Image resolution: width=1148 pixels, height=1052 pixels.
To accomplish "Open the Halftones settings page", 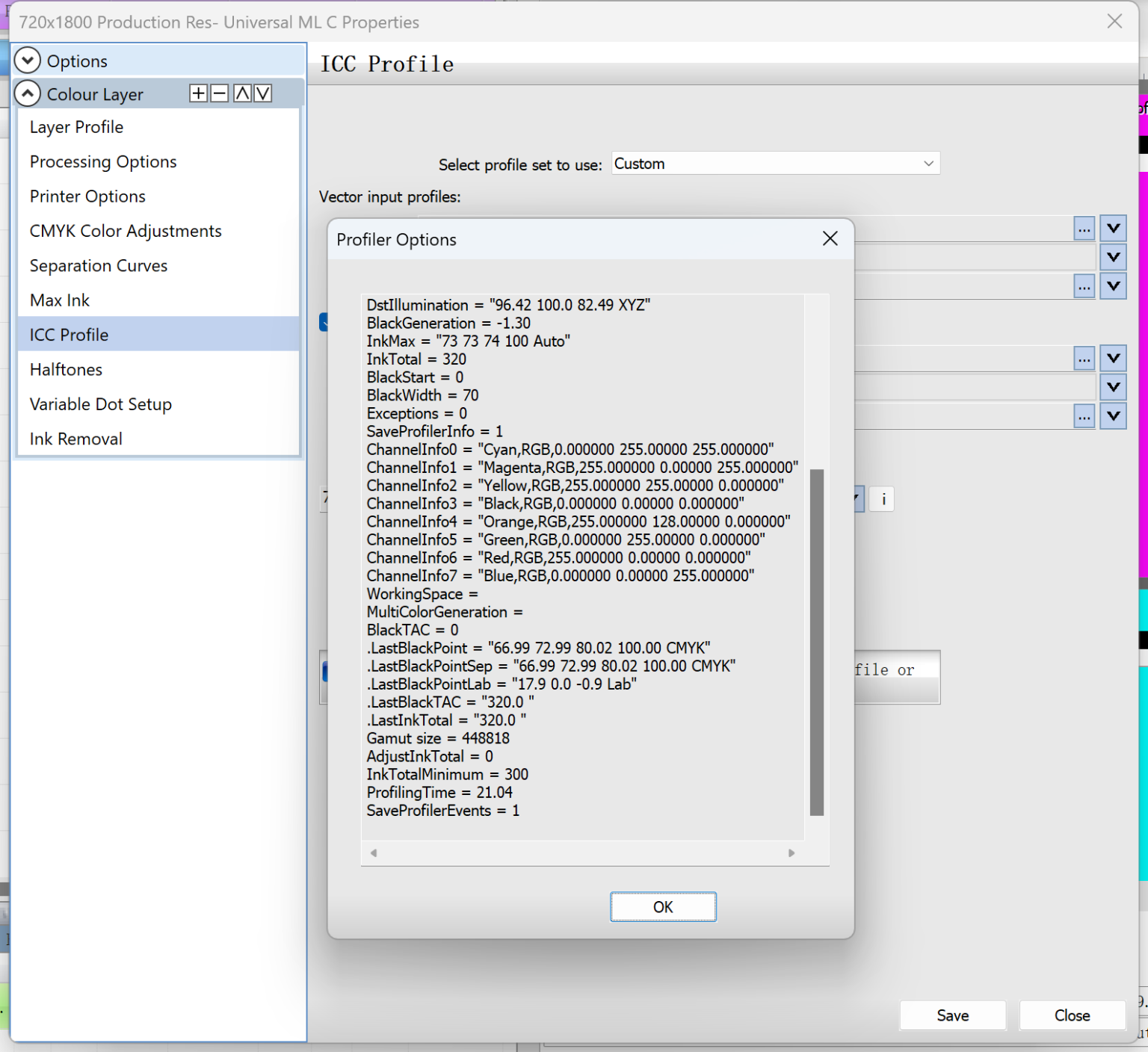I will (66, 370).
